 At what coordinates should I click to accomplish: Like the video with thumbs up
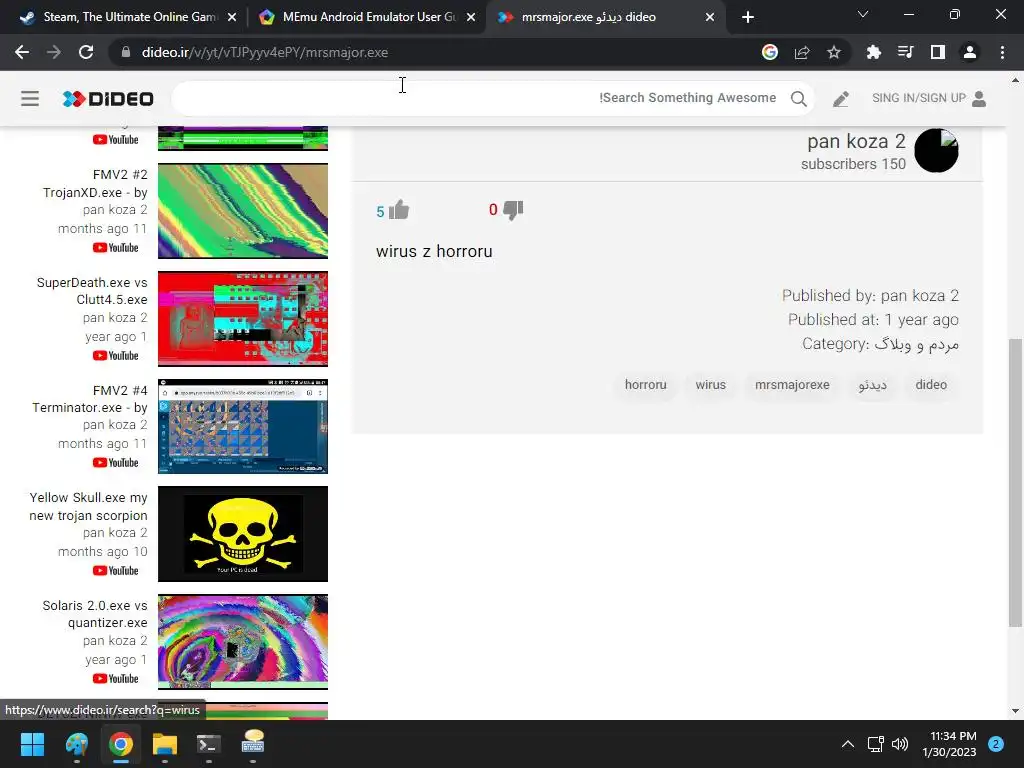point(398,210)
